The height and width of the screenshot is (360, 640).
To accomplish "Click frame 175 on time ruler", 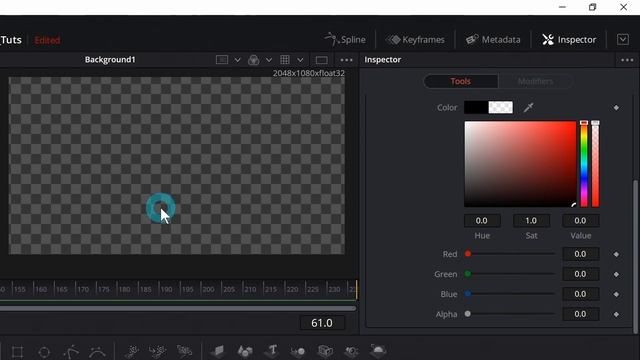I will (103, 289).
